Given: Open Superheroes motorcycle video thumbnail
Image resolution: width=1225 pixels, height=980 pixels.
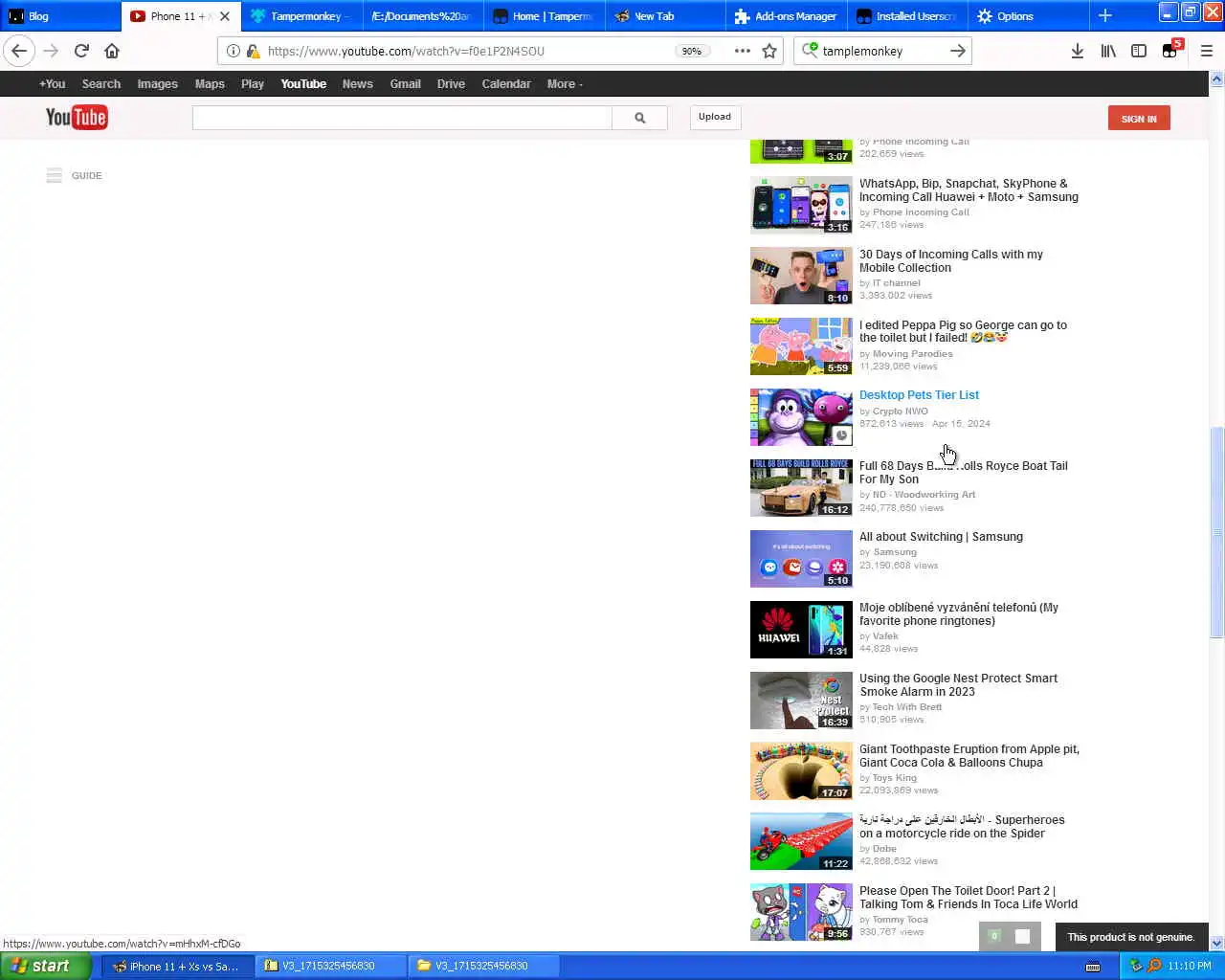Looking at the screenshot, I should coord(801,842).
